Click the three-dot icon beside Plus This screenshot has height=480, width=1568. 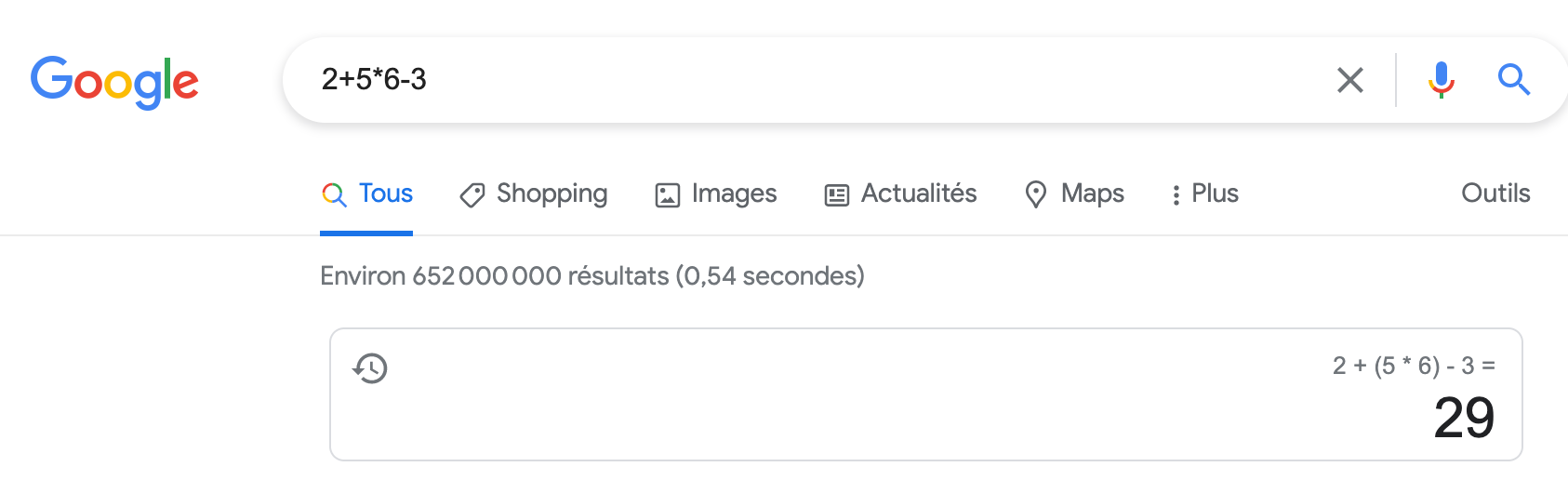click(1176, 194)
